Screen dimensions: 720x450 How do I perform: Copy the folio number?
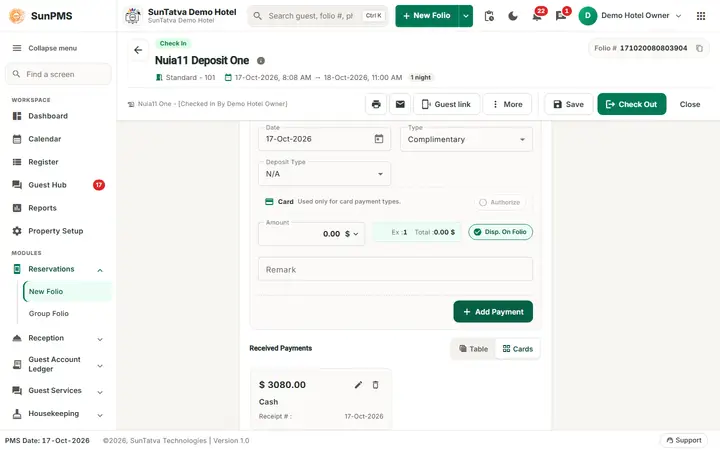[x=699, y=48]
